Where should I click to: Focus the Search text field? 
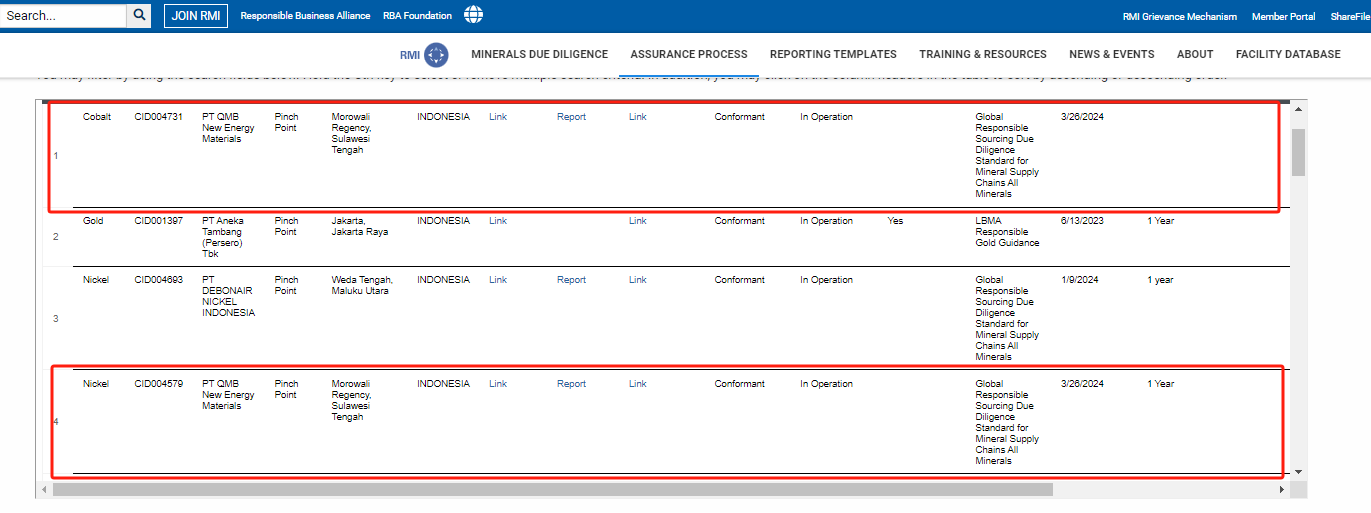pos(63,15)
